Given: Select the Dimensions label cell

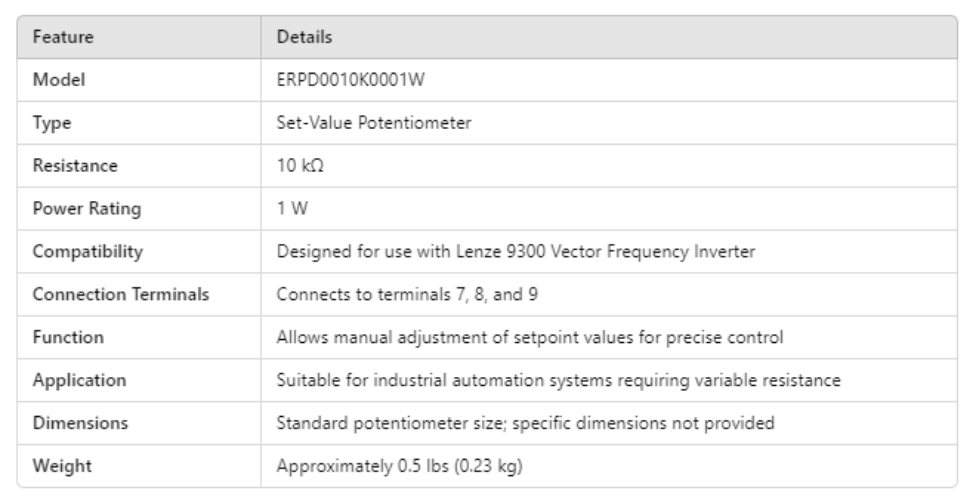Looking at the screenshot, I should [x=80, y=423].
